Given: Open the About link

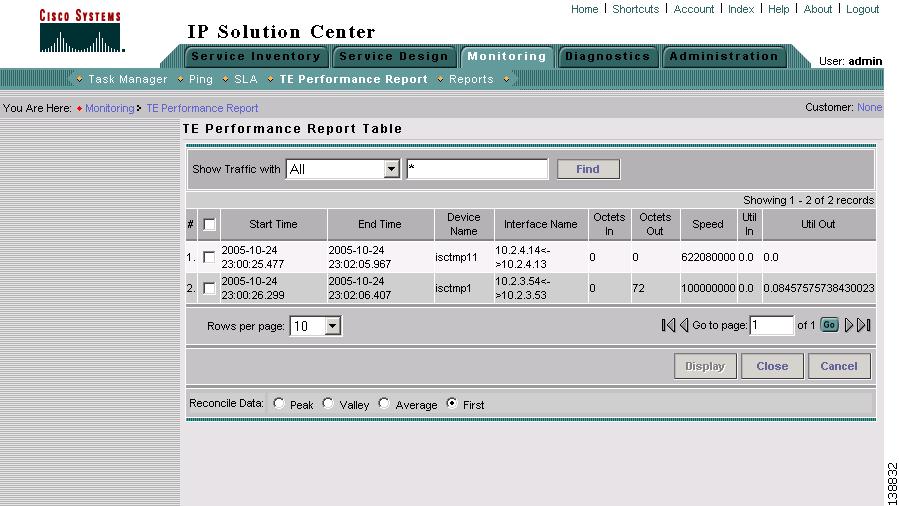Looking at the screenshot, I should 818,9.
